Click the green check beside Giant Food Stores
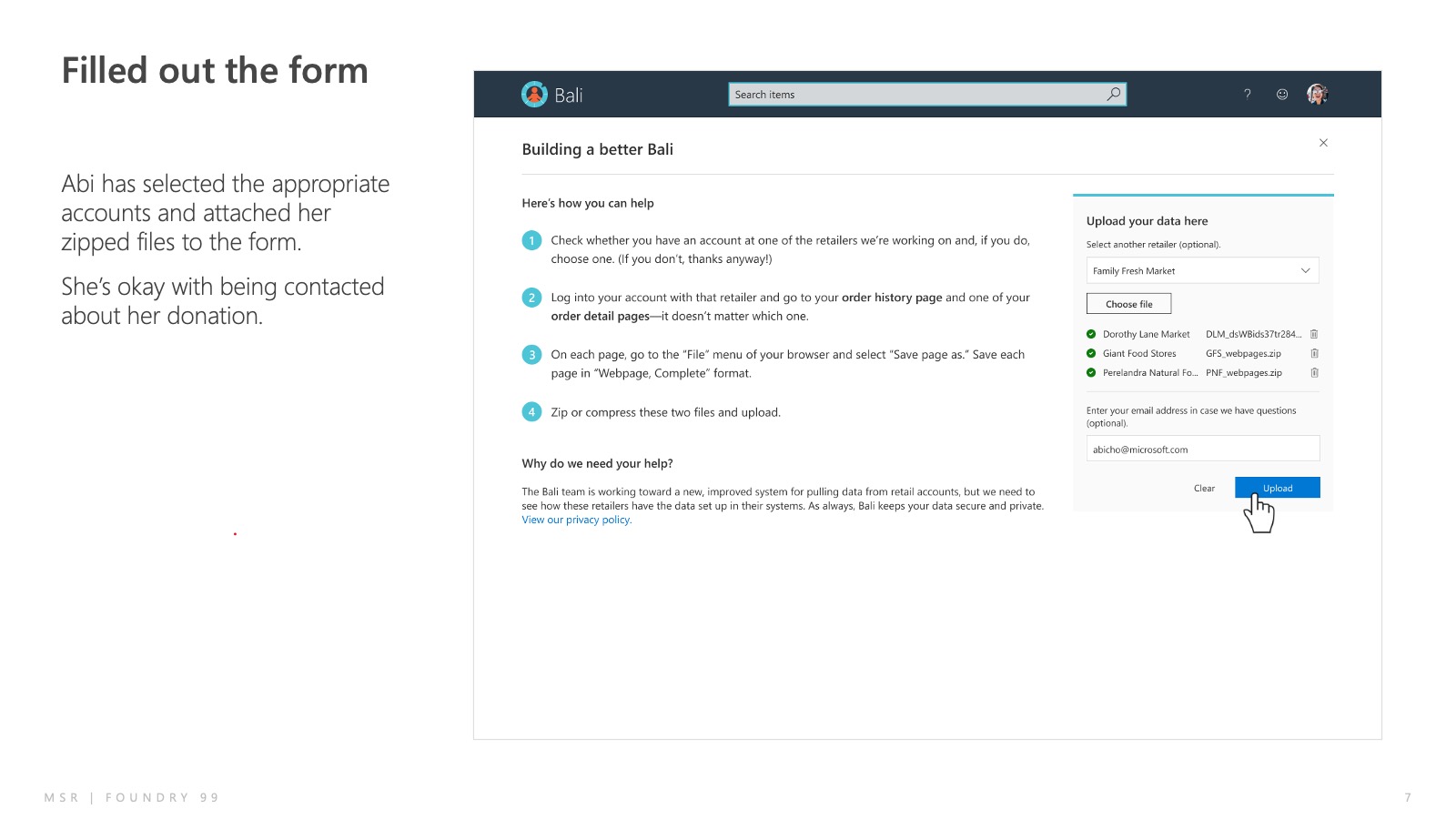The width and height of the screenshot is (1456, 819). [1091, 353]
